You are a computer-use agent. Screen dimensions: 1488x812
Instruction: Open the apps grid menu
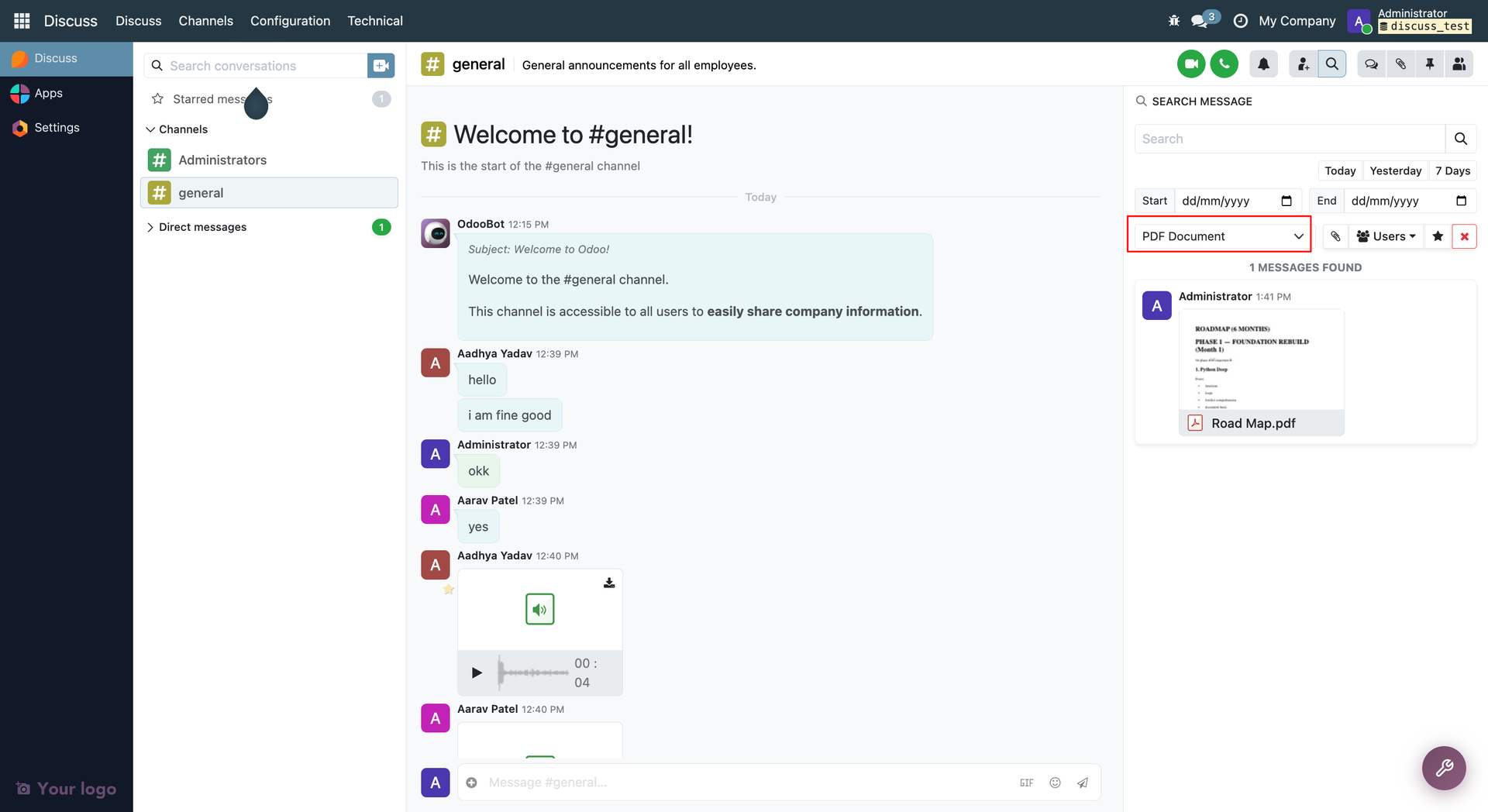click(x=22, y=21)
